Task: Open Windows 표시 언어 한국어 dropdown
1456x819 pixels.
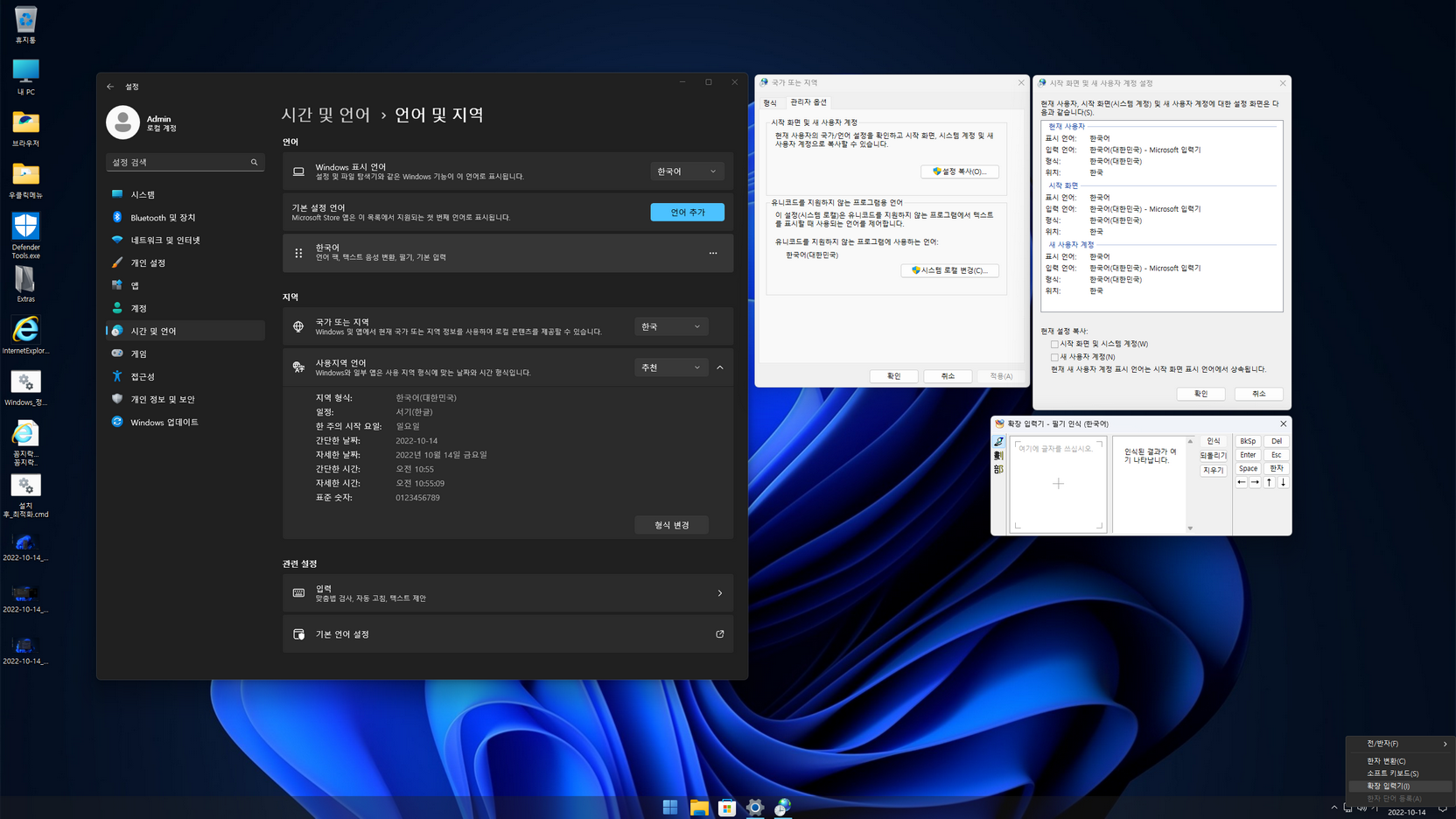Action: click(x=687, y=171)
